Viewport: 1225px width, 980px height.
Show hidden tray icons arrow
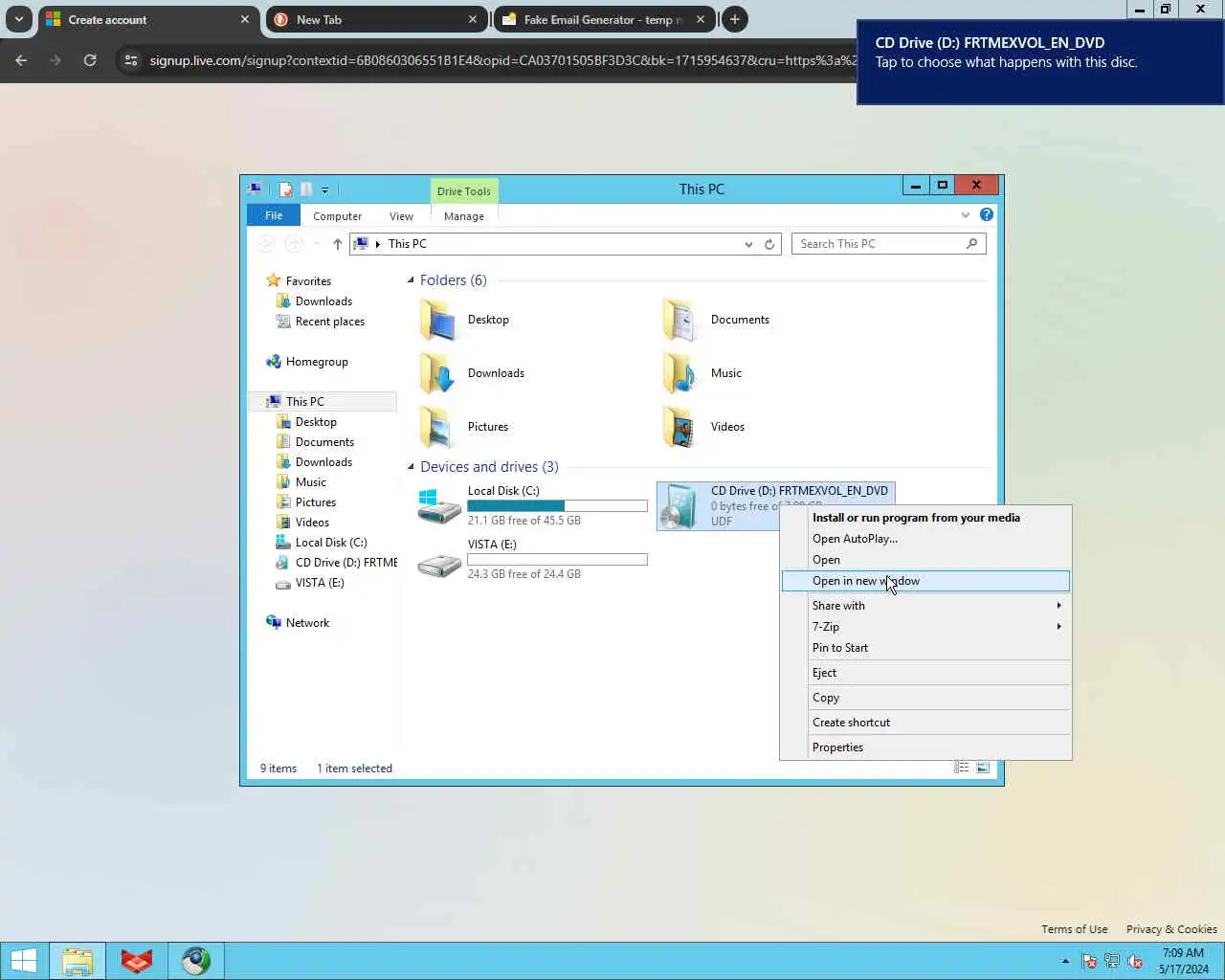point(1065,961)
